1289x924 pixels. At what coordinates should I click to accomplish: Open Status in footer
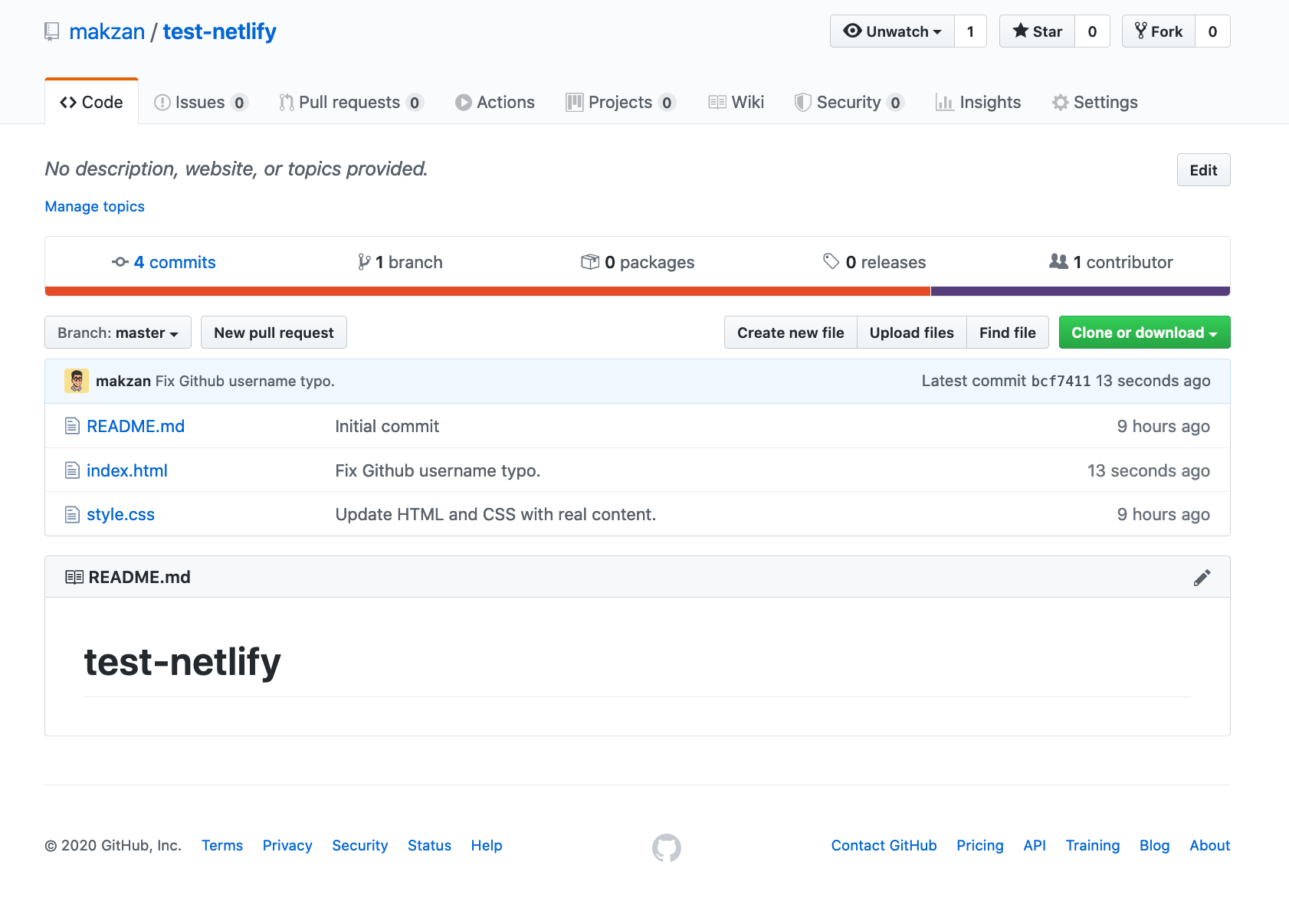(x=429, y=845)
